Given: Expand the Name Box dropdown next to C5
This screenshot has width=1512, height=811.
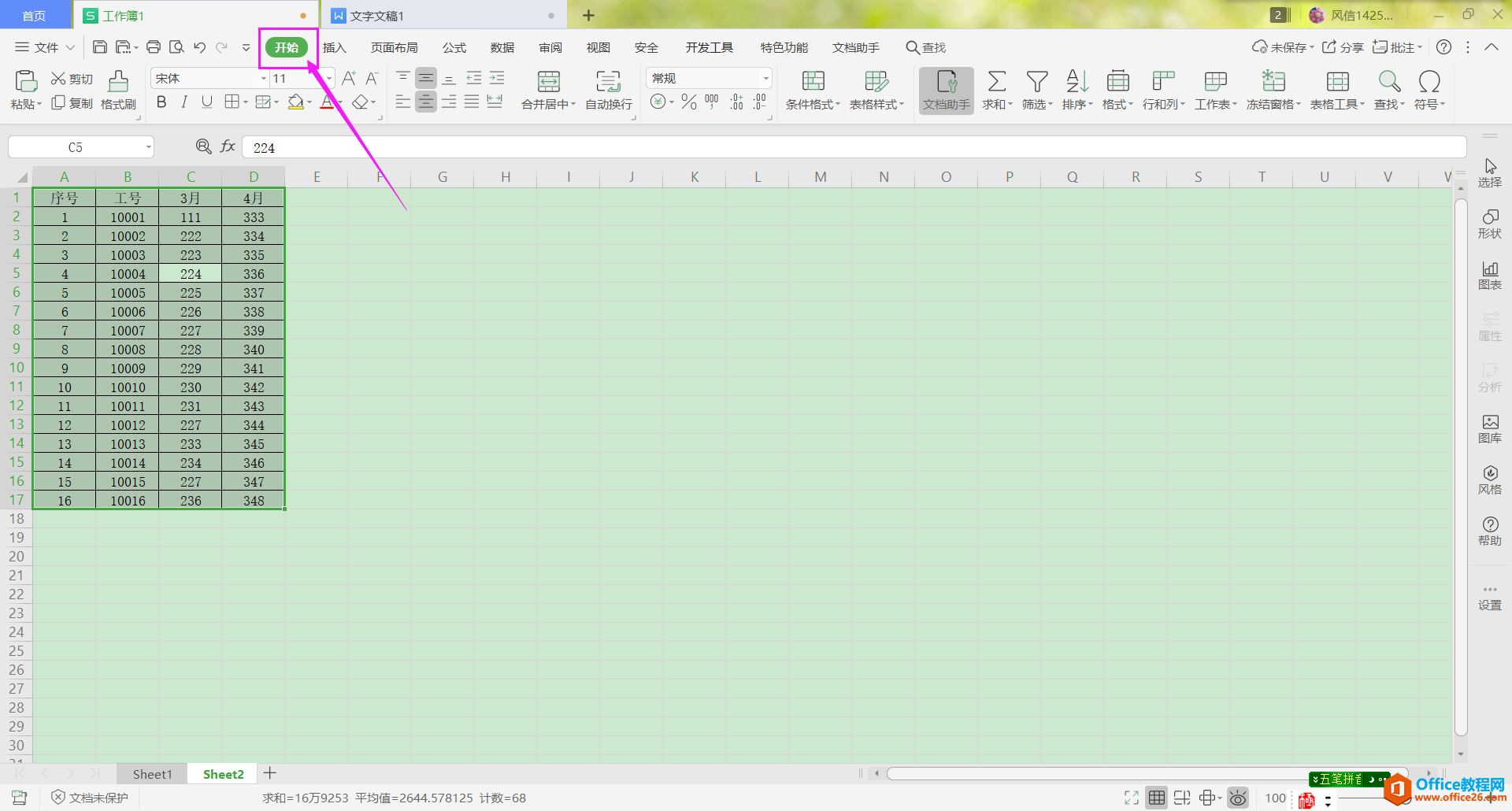Looking at the screenshot, I should [148, 147].
